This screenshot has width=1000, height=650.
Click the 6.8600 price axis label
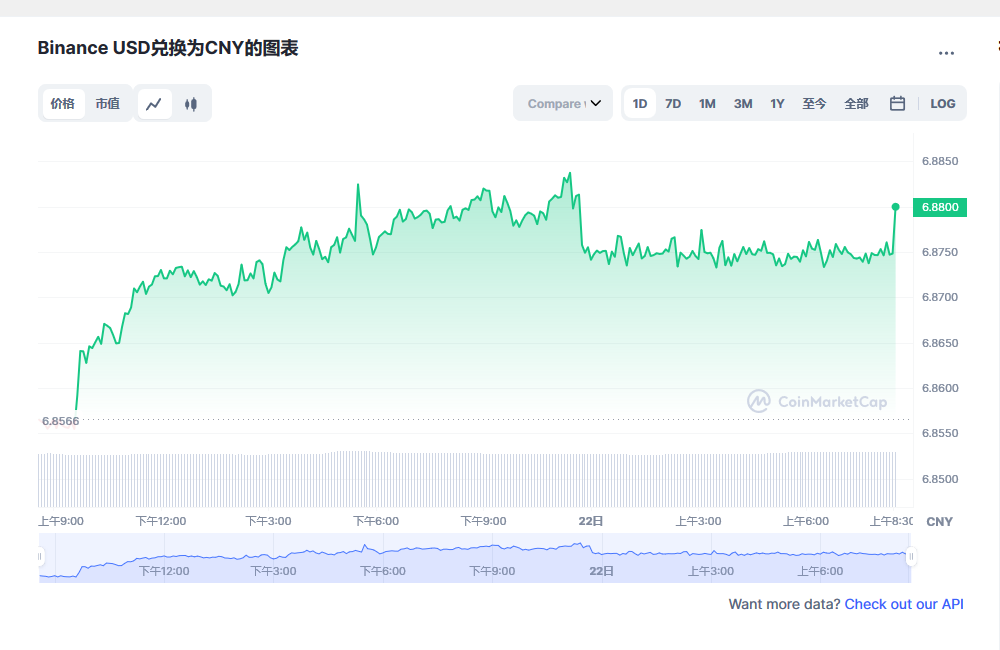point(940,388)
